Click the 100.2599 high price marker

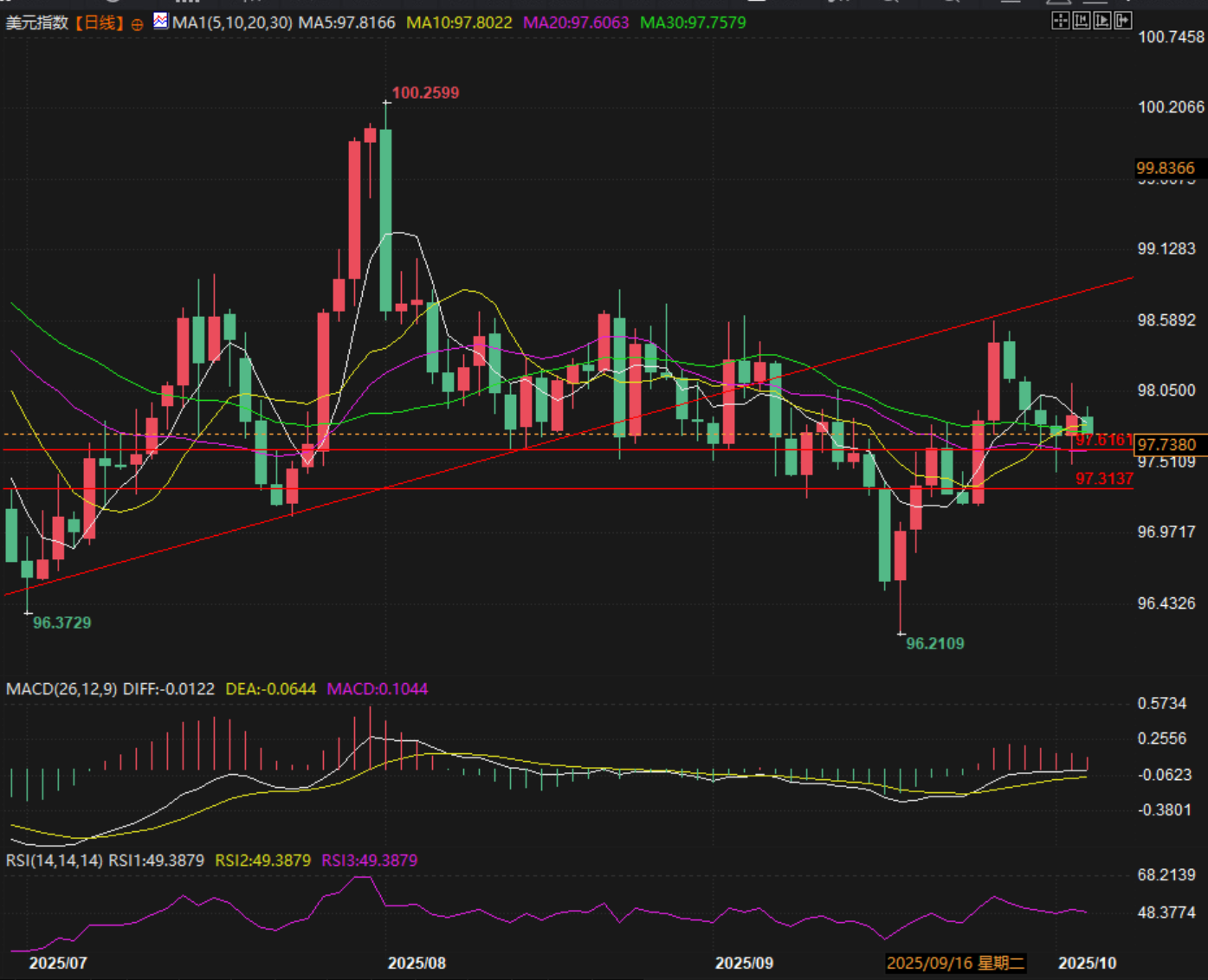coord(425,93)
